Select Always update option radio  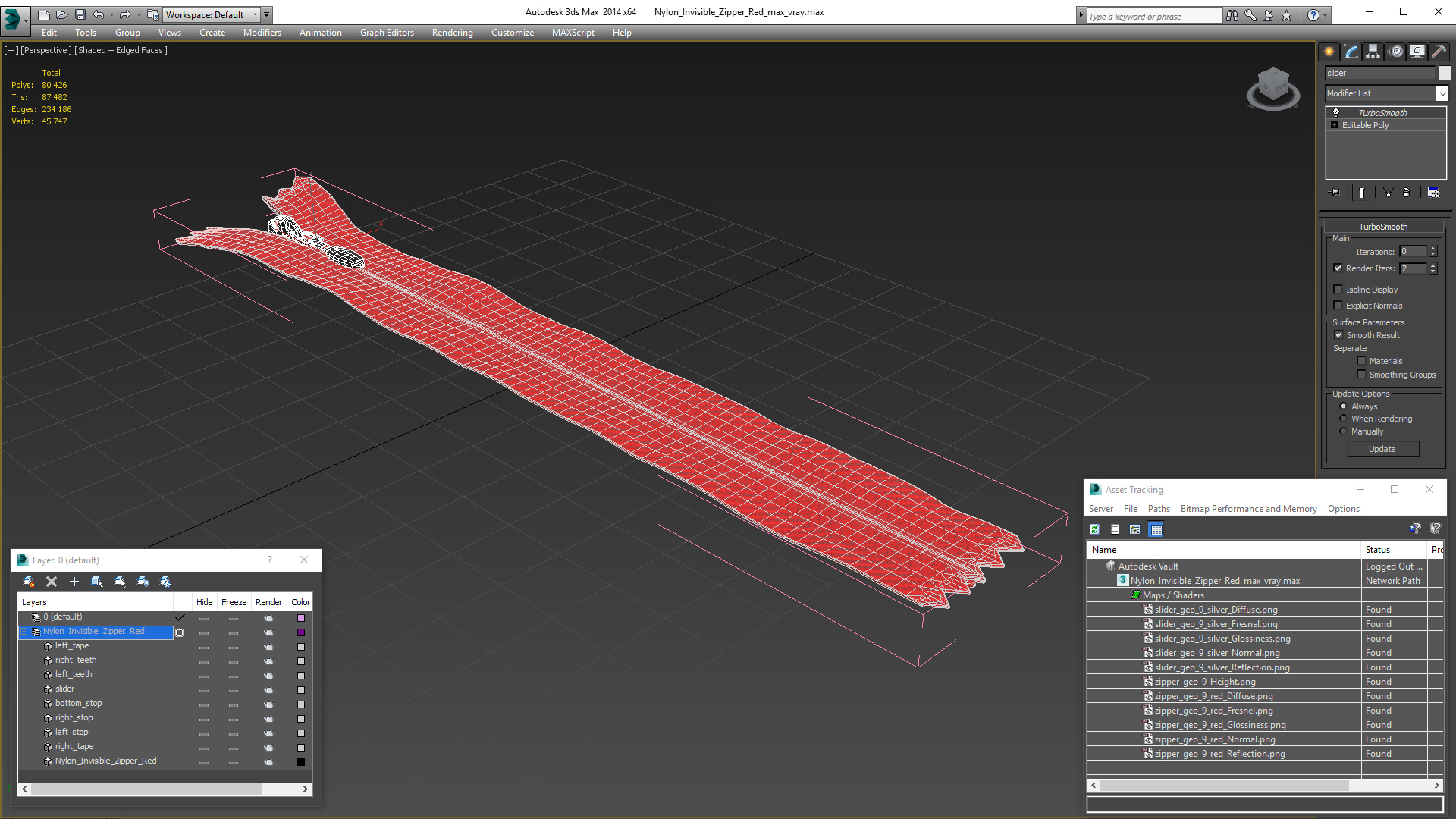click(1343, 406)
